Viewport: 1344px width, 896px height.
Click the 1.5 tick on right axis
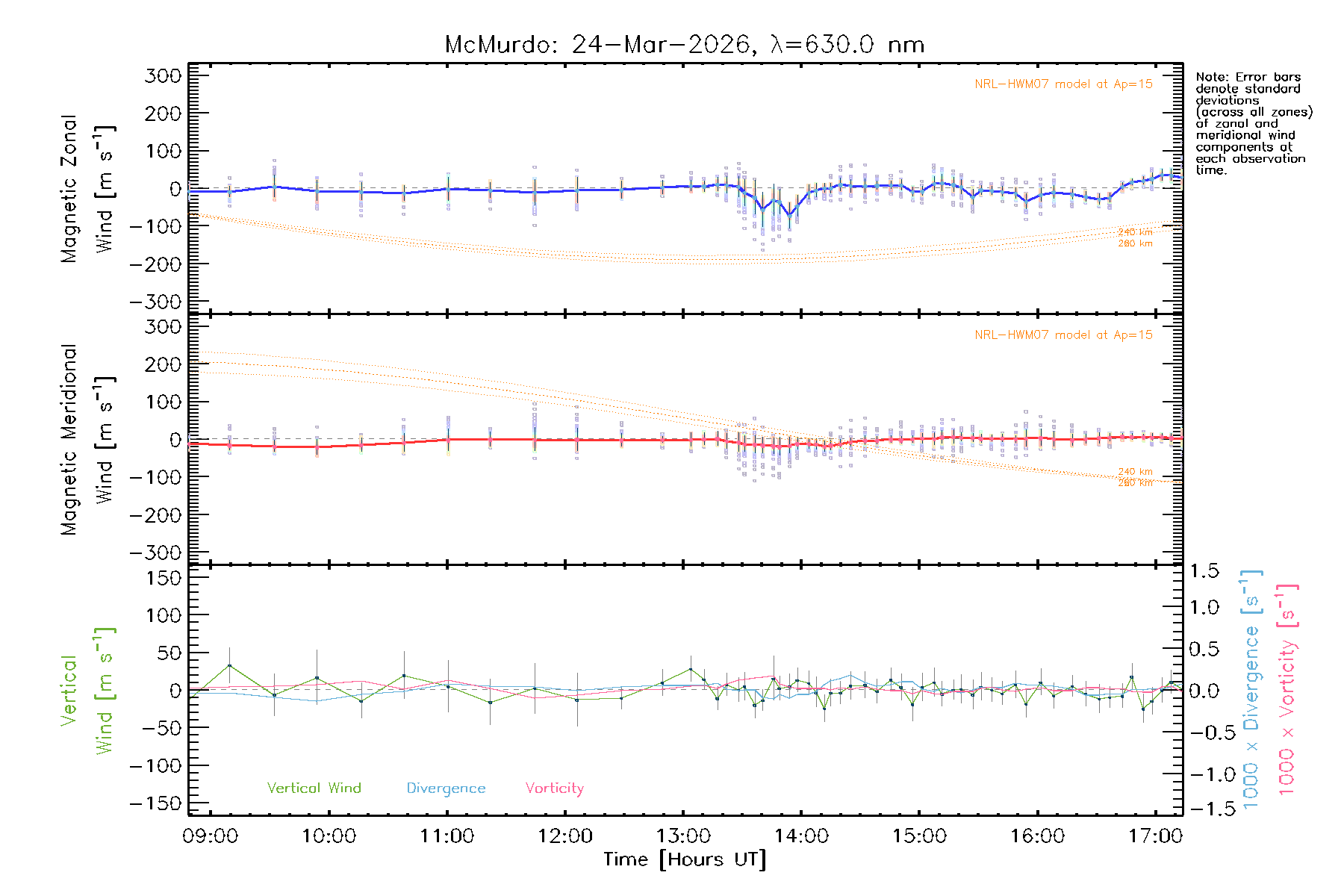point(1204,571)
